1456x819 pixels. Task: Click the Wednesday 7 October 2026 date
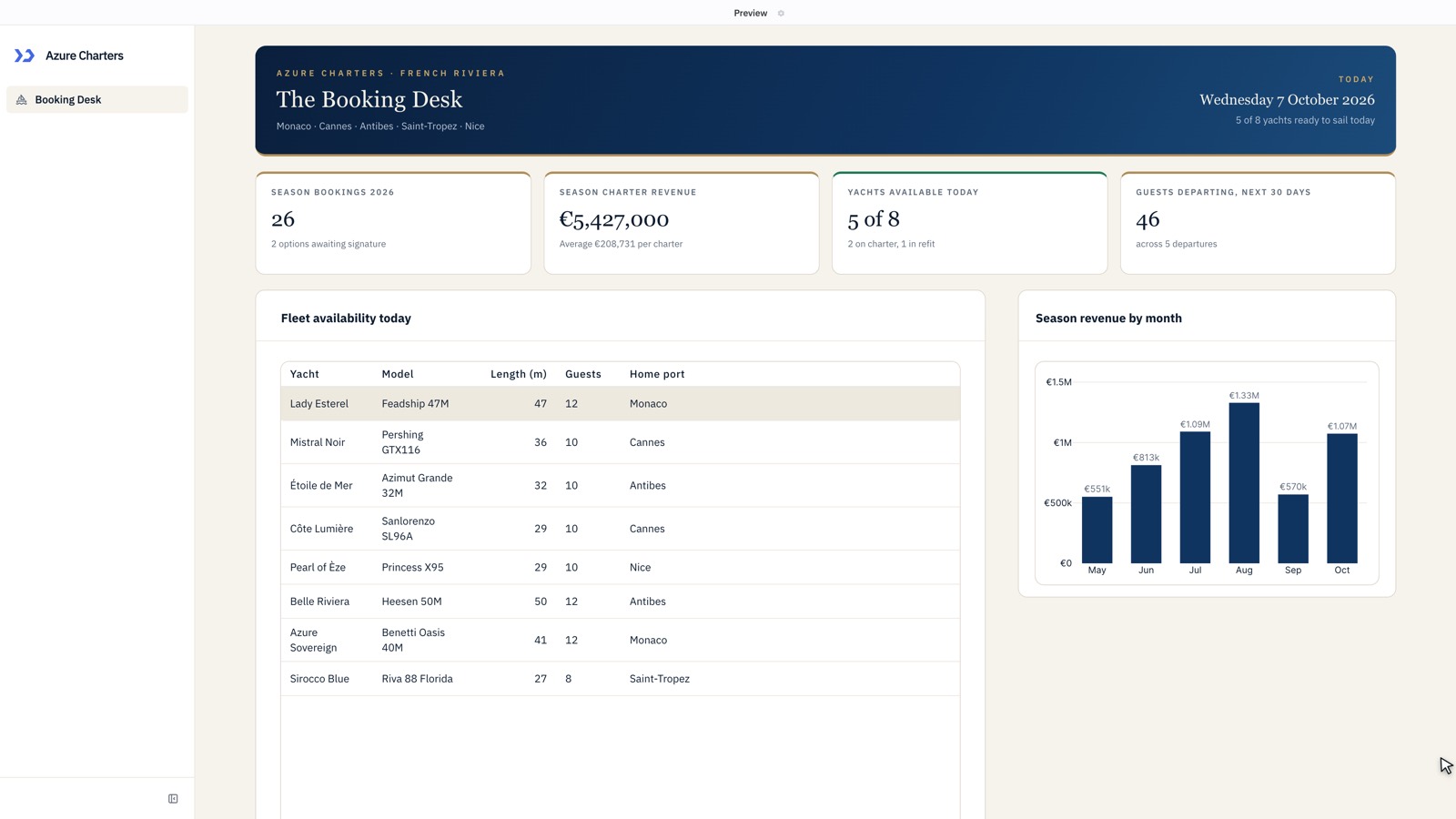tap(1287, 100)
